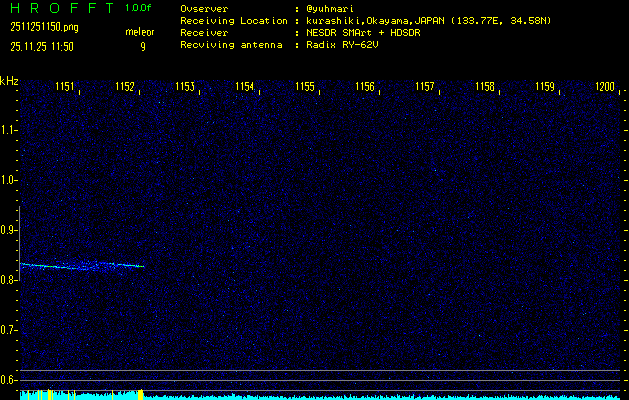The width and height of the screenshot is (629, 400).
Task: Click the yellow spike in bottom power bar
Action: coord(141,394)
